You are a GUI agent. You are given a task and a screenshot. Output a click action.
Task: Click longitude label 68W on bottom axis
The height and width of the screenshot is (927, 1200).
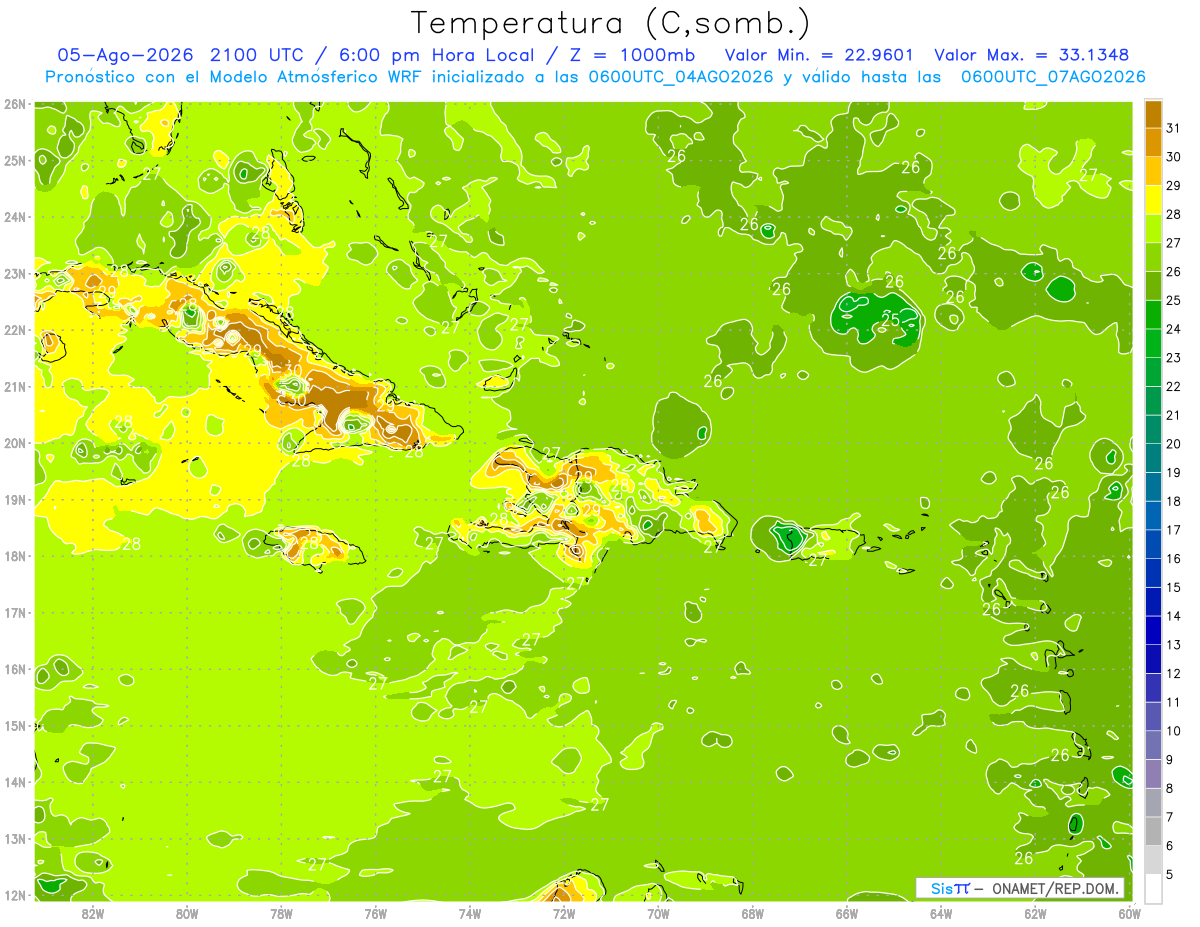click(x=753, y=913)
